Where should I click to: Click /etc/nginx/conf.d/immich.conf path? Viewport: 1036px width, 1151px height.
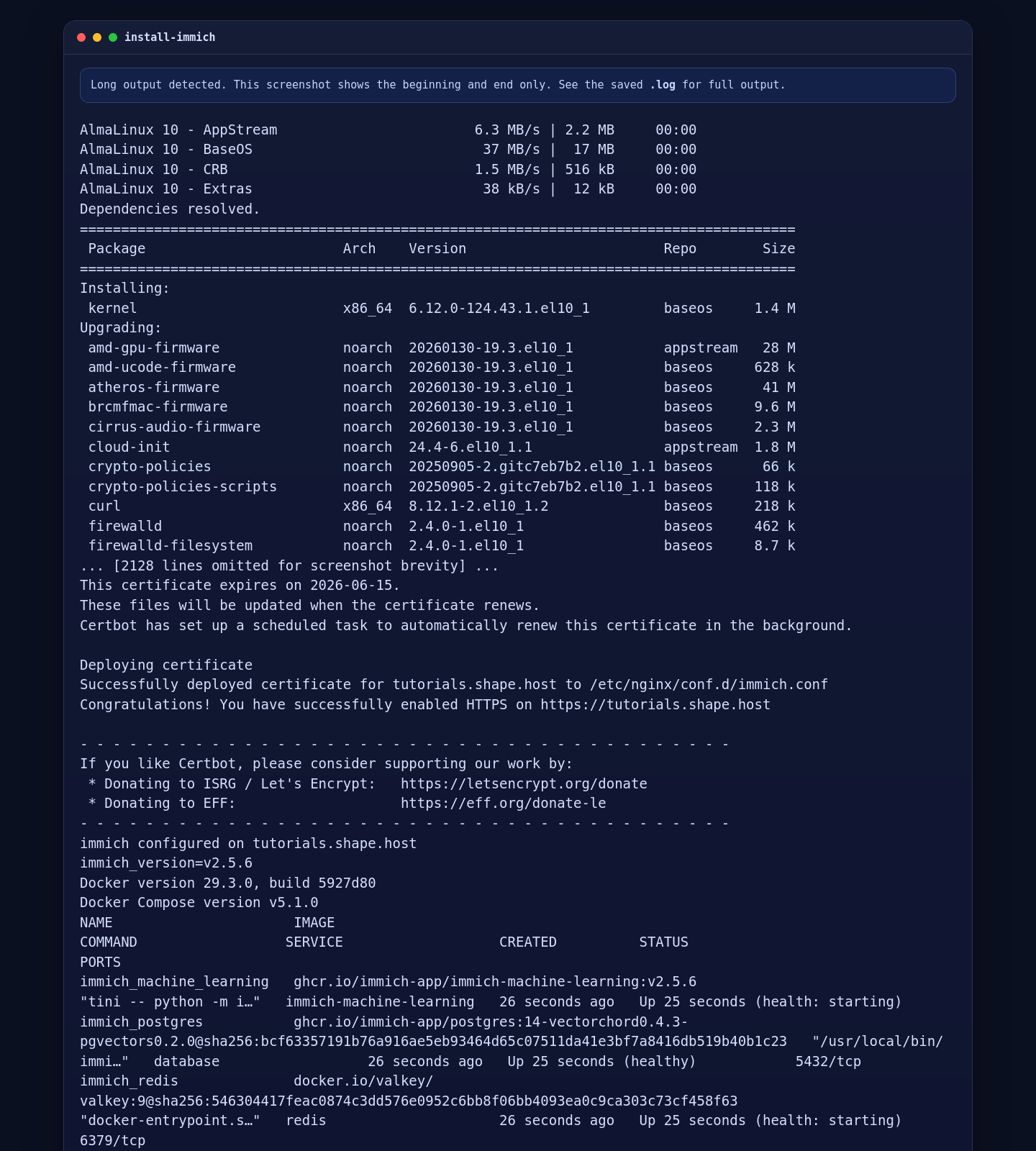pyautogui.click(x=709, y=685)
